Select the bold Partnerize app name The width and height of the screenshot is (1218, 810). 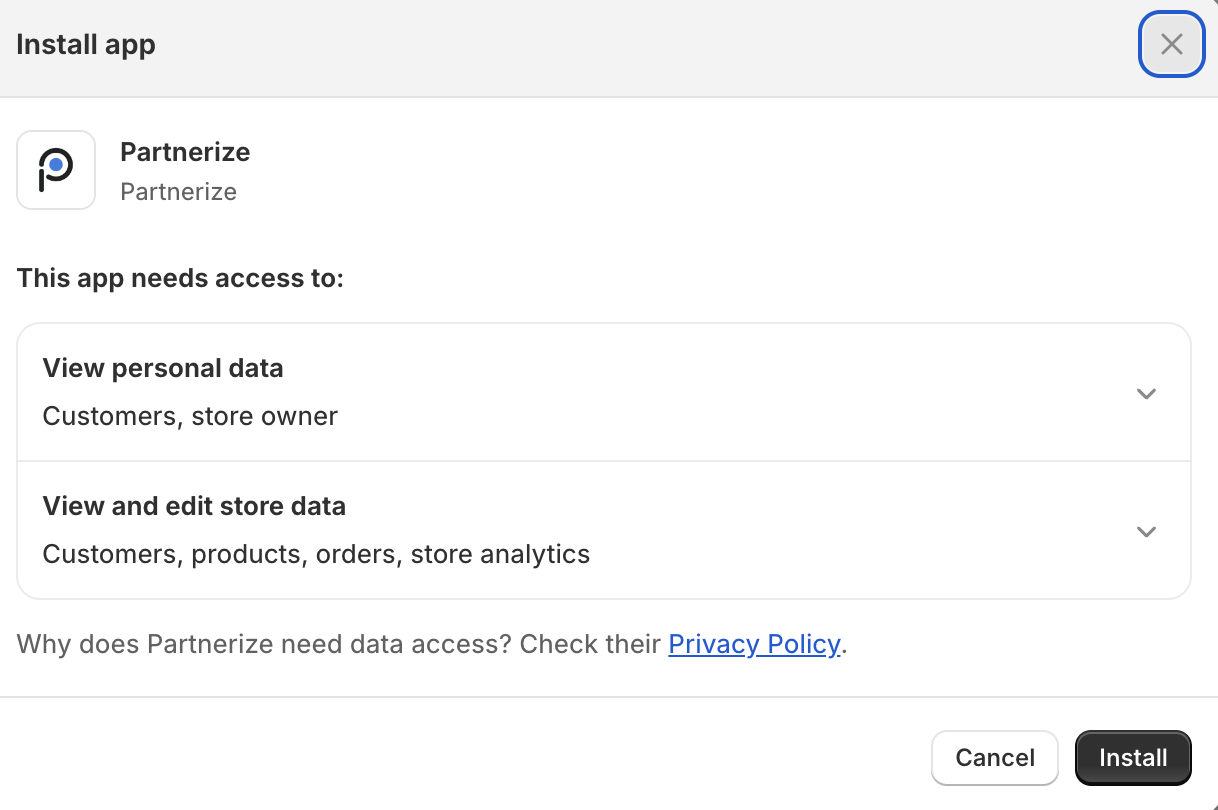[x=185, y=152]
